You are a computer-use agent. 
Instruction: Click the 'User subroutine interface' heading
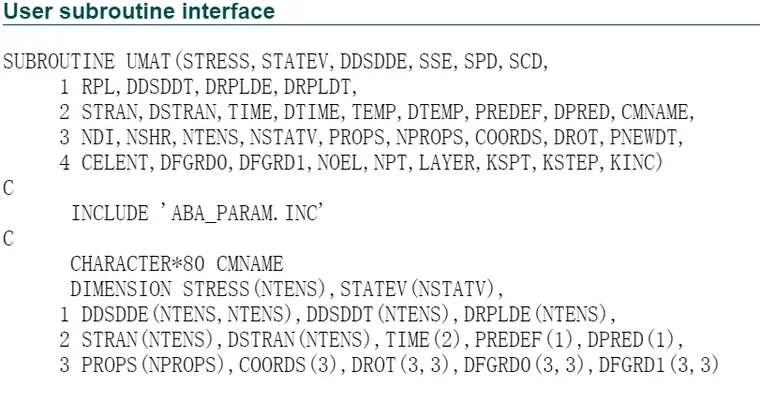click(x=139, y=11)
